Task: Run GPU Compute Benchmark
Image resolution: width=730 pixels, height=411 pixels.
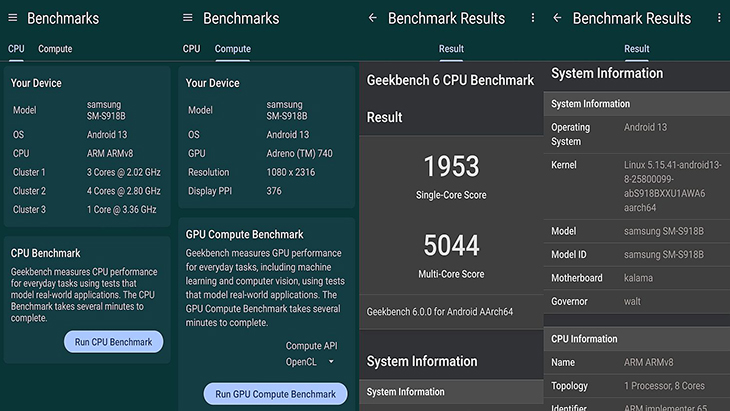Action: coord(275,394)
